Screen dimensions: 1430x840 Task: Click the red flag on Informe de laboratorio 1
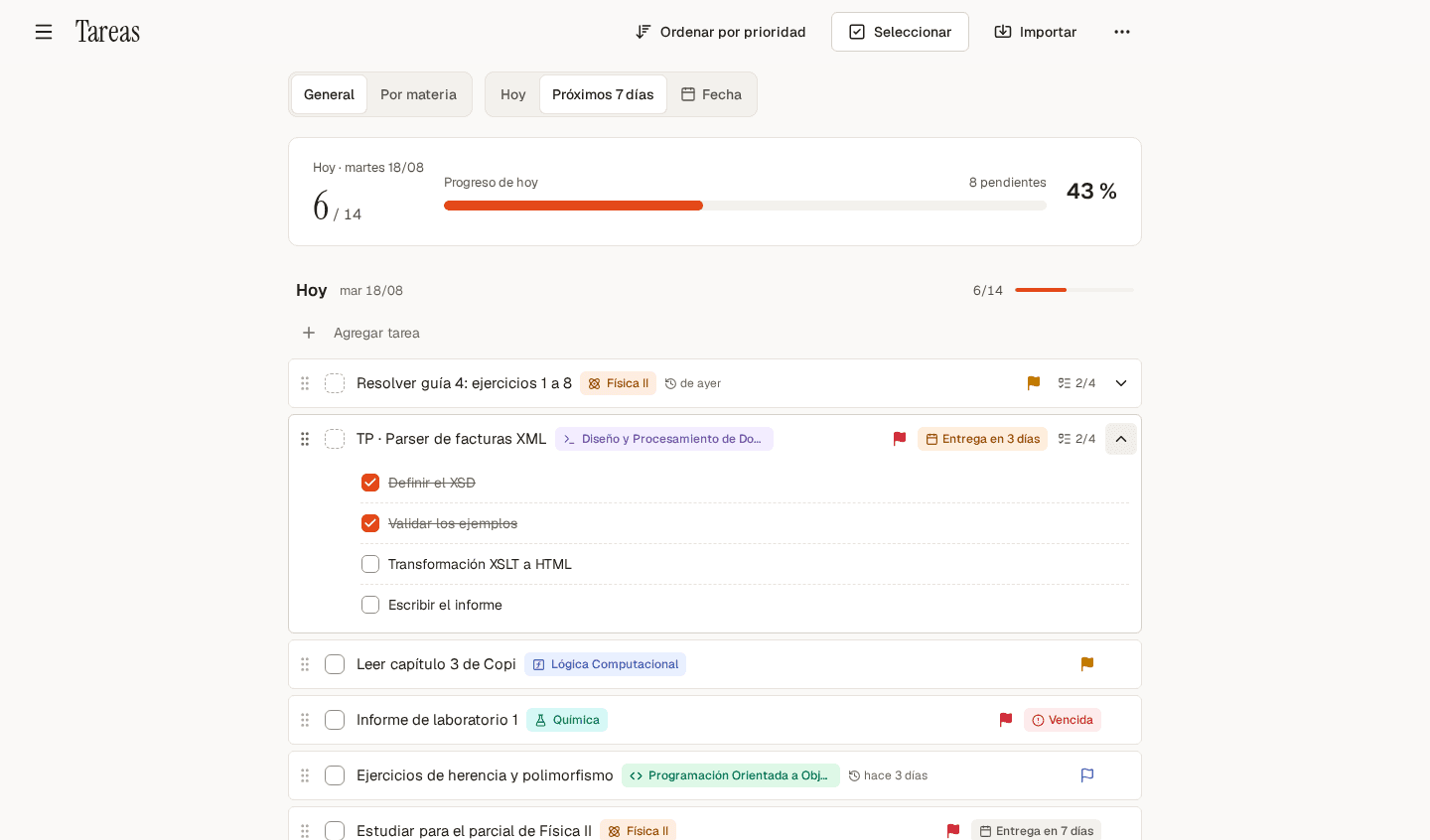[1006, 720]
